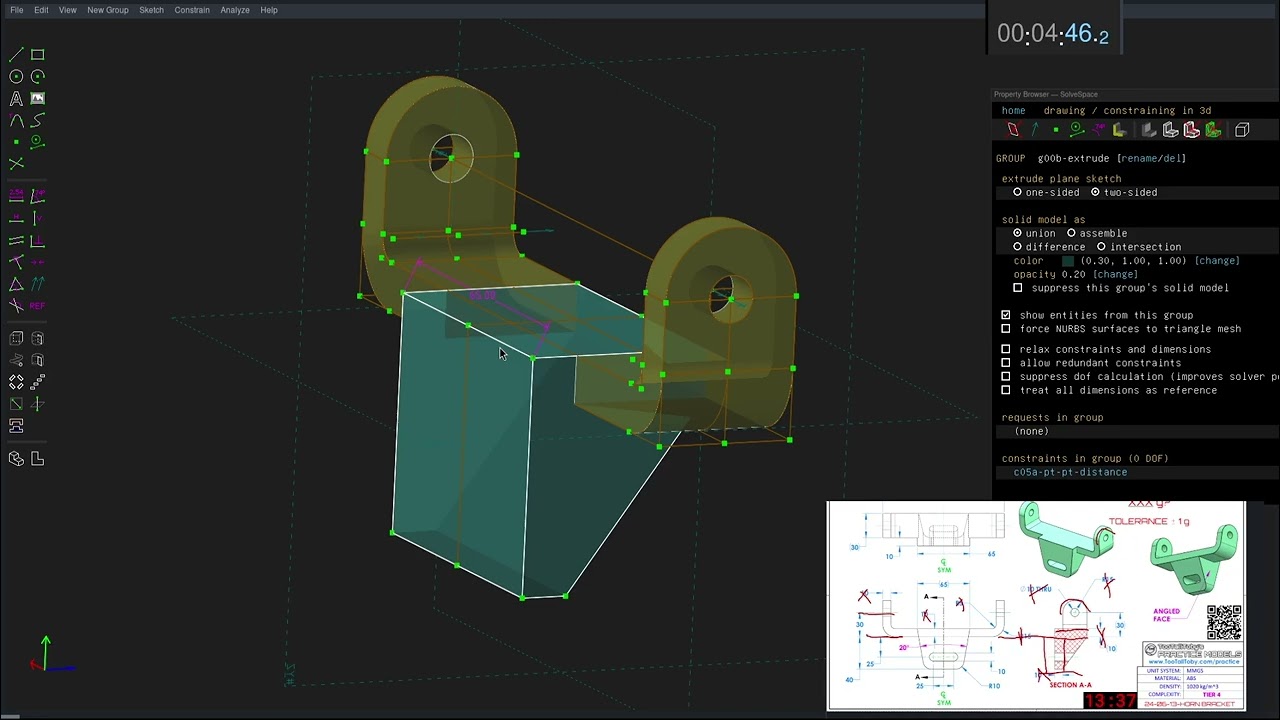Toggle constraints and dimensions visibility icon
This screenshot has height=720, width=1280.
point(1098,130)
